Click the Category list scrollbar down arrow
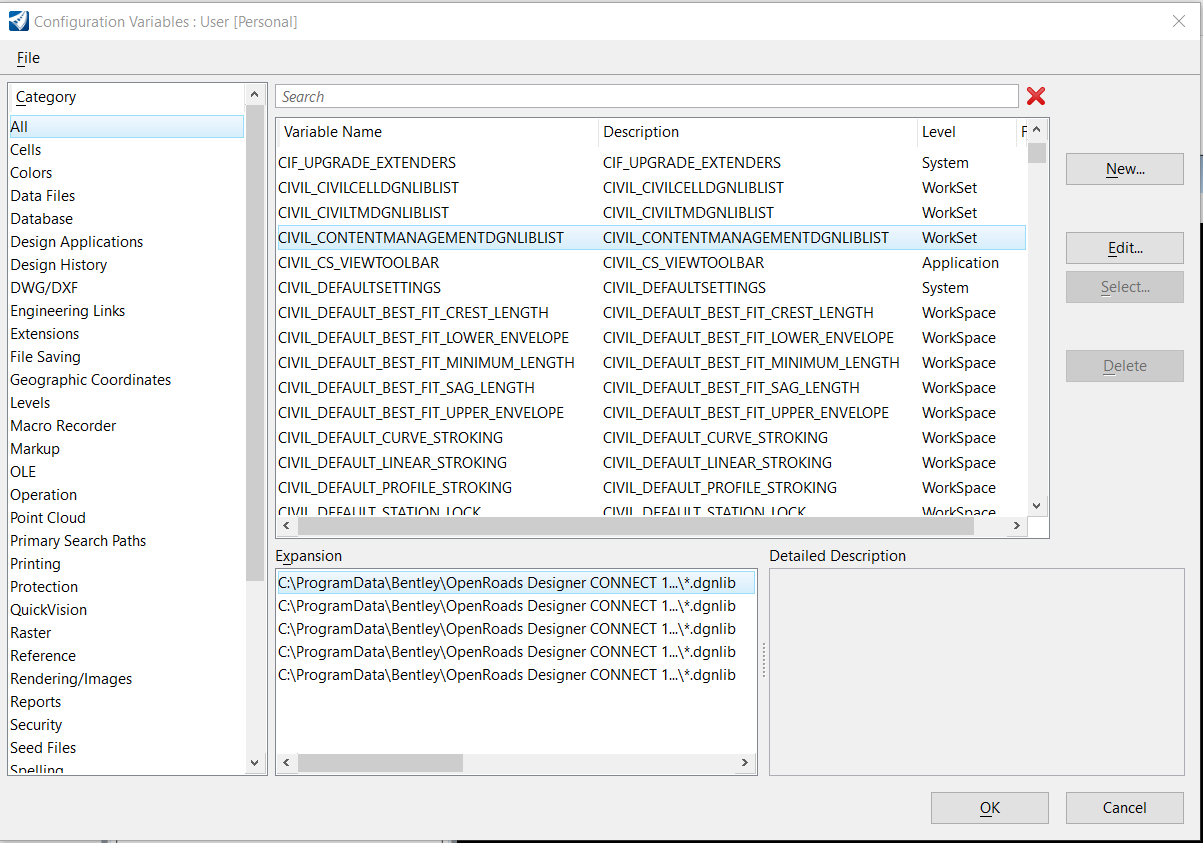Image resolution: width=1203 pixels, height=843 pixels. tap(255, 763)
